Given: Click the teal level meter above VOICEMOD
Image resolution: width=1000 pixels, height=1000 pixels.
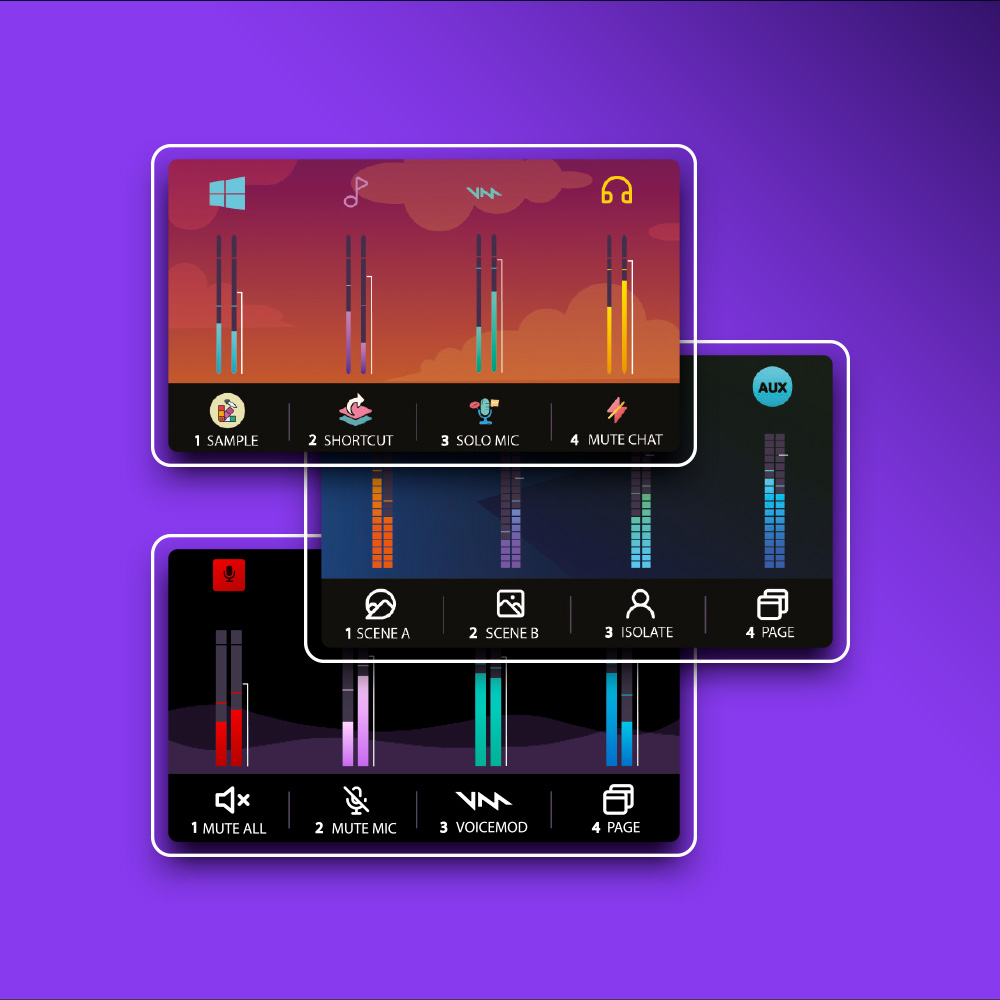Looking at the screenshot, I should point(490,708).
